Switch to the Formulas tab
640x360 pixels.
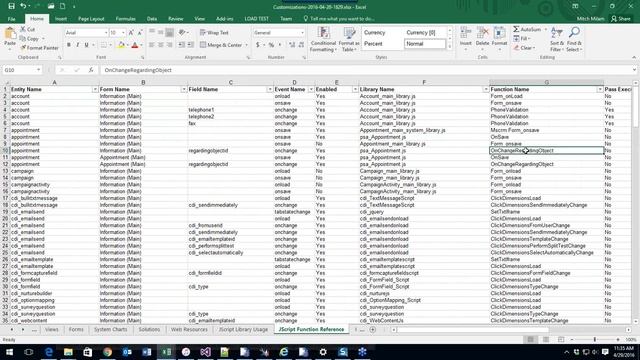(x=125, y=19)
